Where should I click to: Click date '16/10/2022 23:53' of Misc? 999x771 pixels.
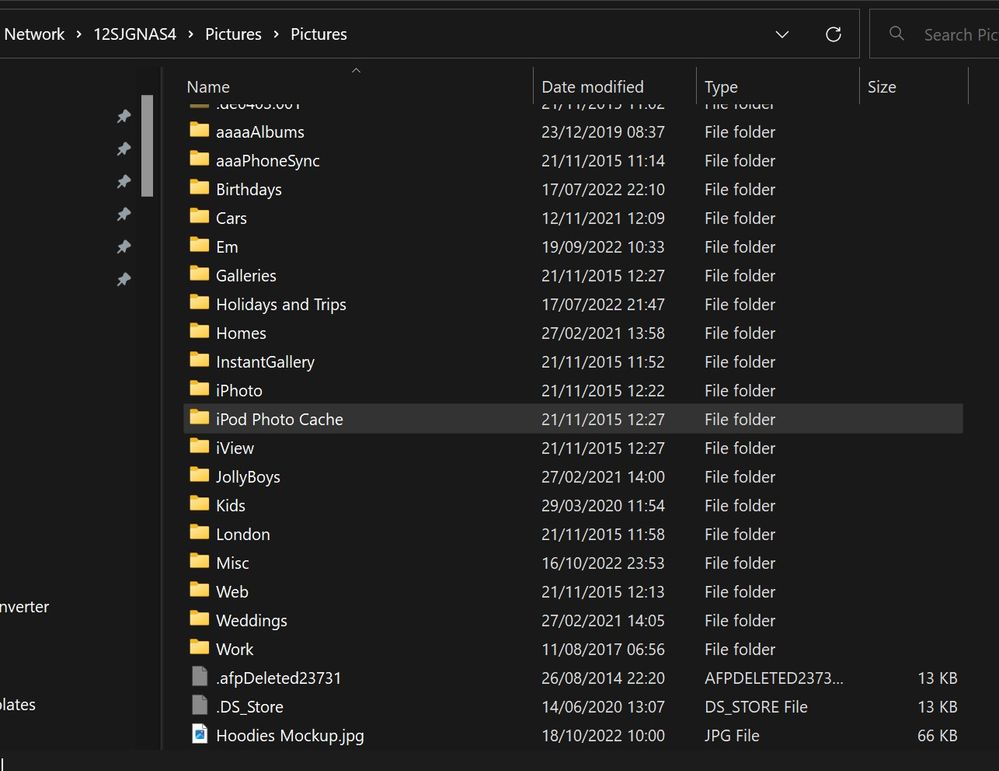[x=603, y=563]
